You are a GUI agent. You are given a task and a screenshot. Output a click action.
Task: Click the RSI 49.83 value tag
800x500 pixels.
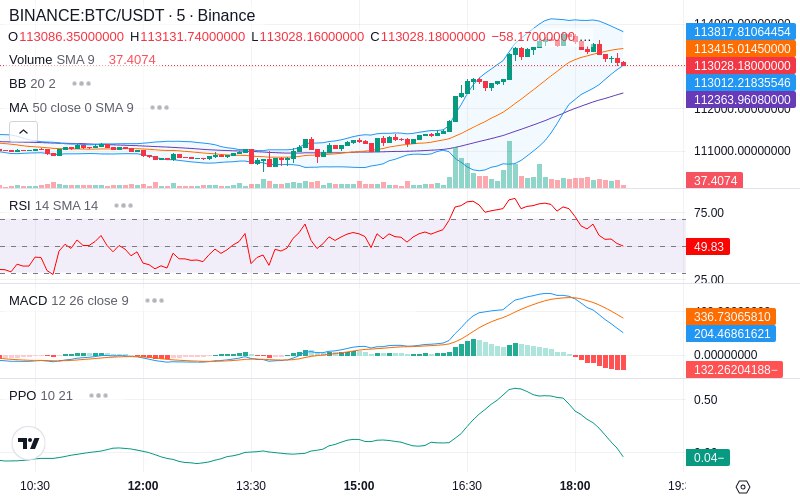click(x=708, y=246)
